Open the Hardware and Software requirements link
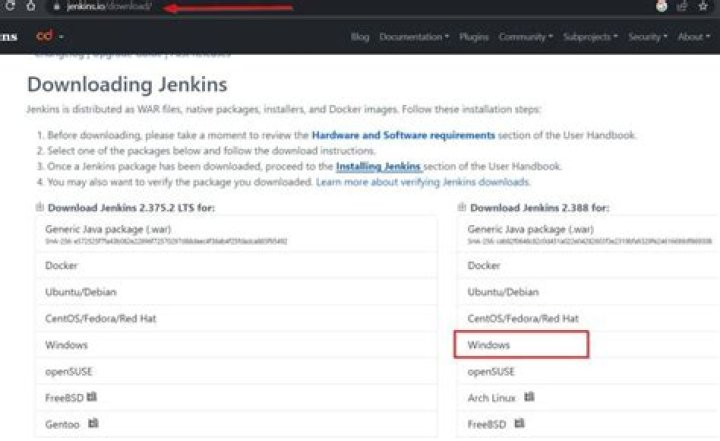This screenshot has width=720, height=441. (x=403, y=135)
